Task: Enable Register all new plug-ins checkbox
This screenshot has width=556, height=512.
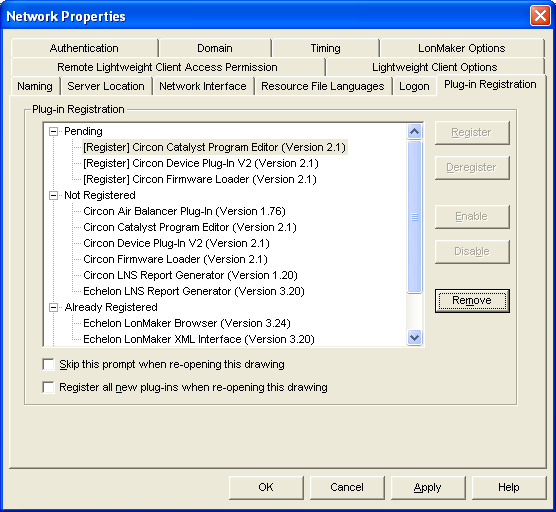Action: click(48, 387)
